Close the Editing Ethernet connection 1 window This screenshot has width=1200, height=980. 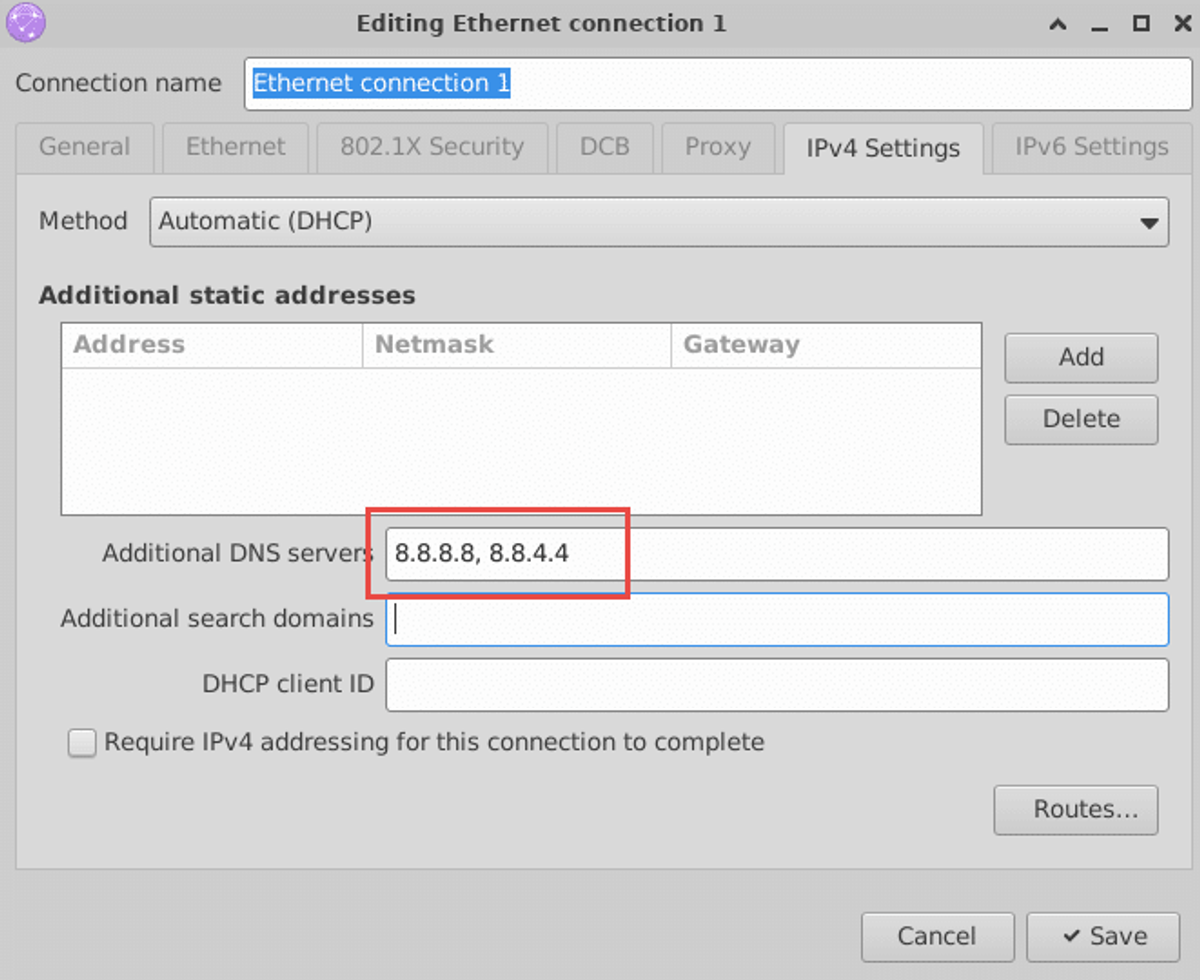click(1181, 23)
